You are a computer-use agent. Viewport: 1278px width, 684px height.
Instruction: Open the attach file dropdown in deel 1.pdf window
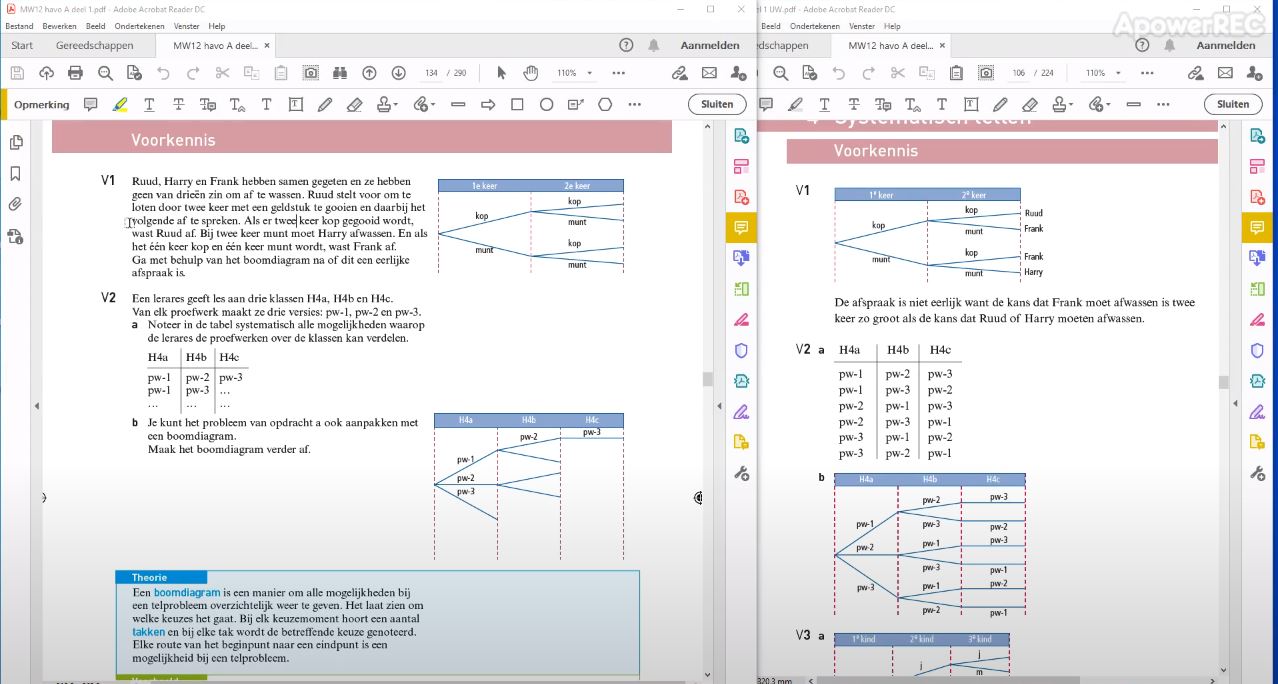(425, 104)
